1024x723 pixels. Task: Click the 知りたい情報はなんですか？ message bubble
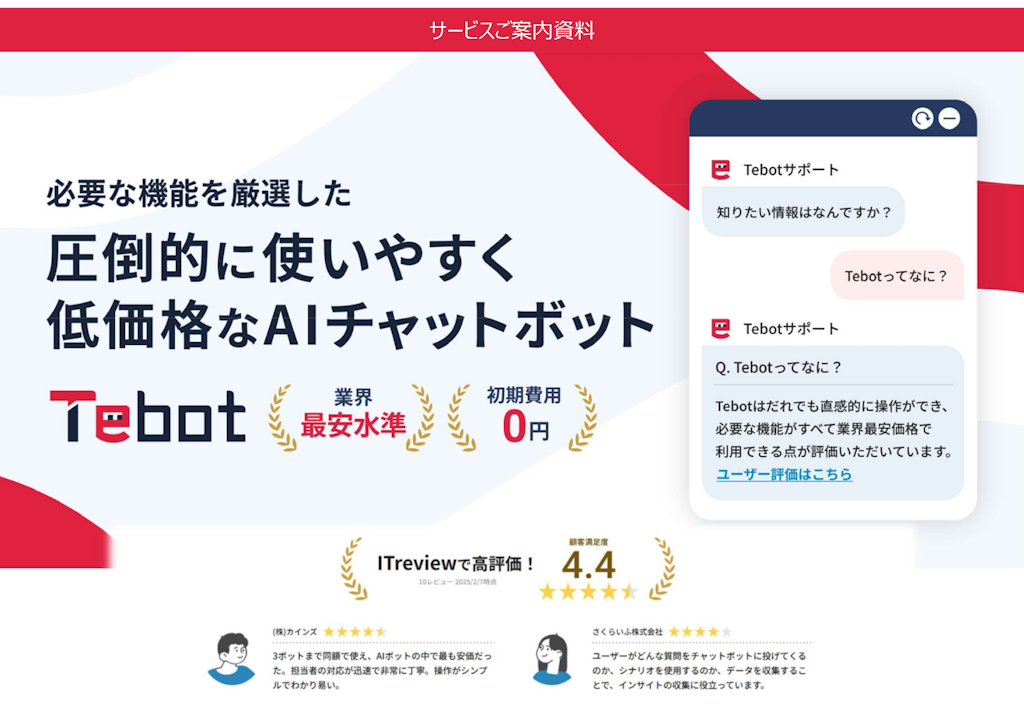[x=803, y=212]
